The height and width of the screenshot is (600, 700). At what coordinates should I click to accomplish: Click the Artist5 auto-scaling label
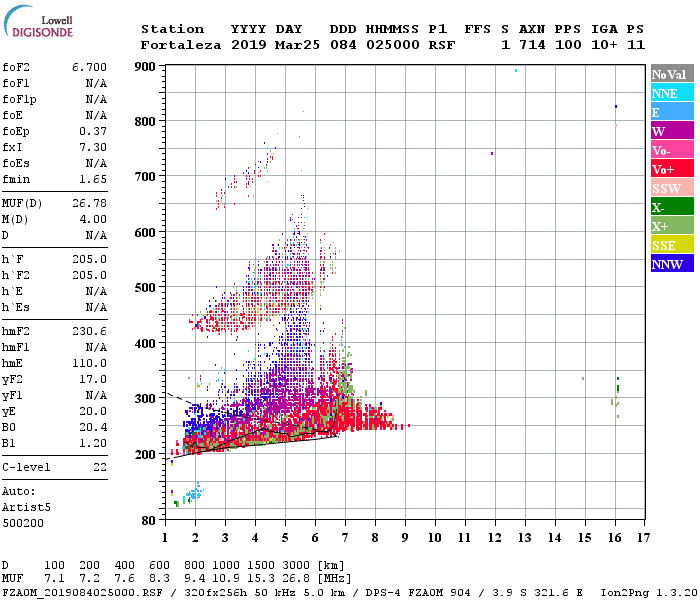click(x=26, y=508)
